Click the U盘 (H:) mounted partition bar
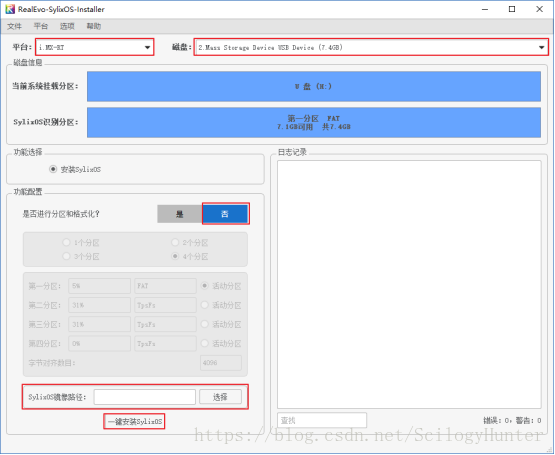Image resolution: width=555 pixels, height=455 pixels. (314, 86)
